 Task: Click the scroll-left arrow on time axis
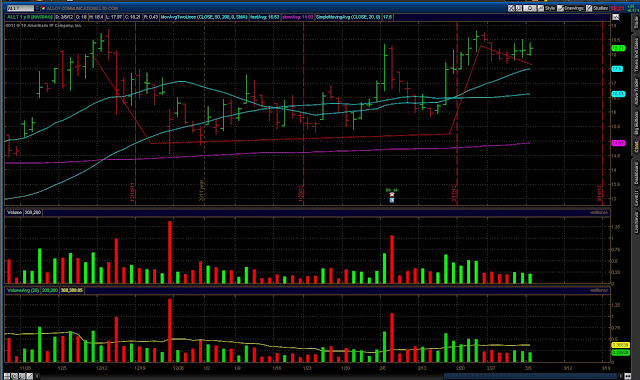click(x=37, y=376)
